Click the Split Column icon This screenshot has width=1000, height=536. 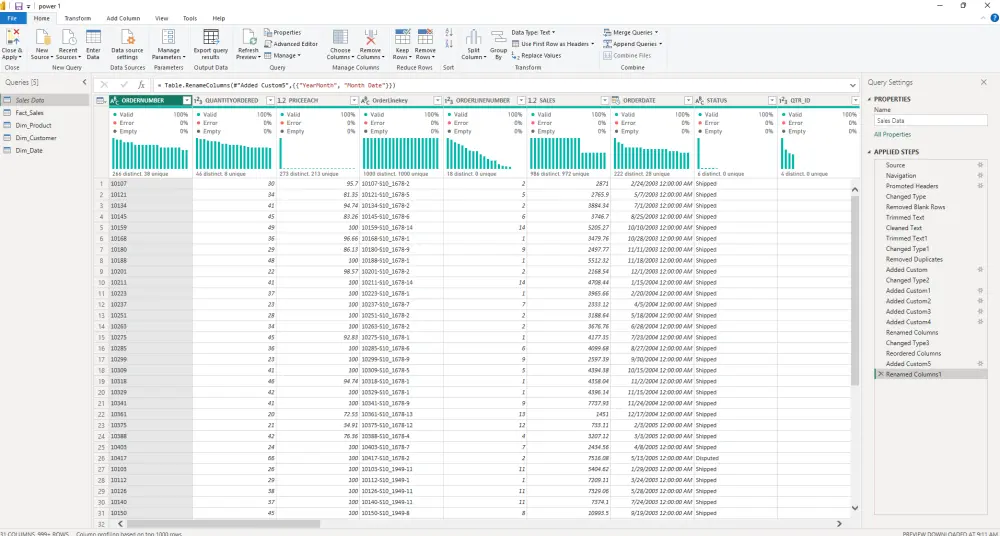[473, 37]
